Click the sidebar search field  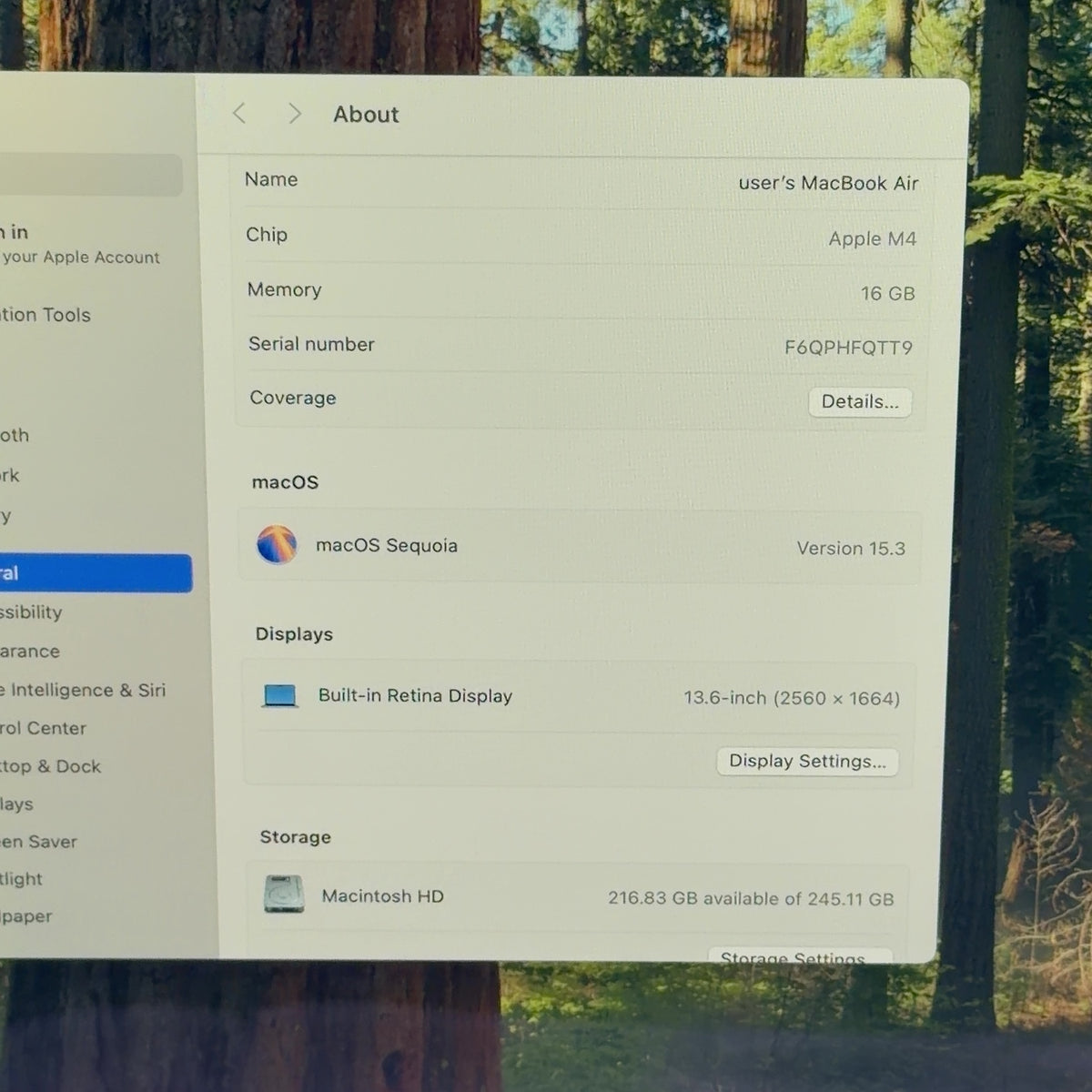(91, 175)
